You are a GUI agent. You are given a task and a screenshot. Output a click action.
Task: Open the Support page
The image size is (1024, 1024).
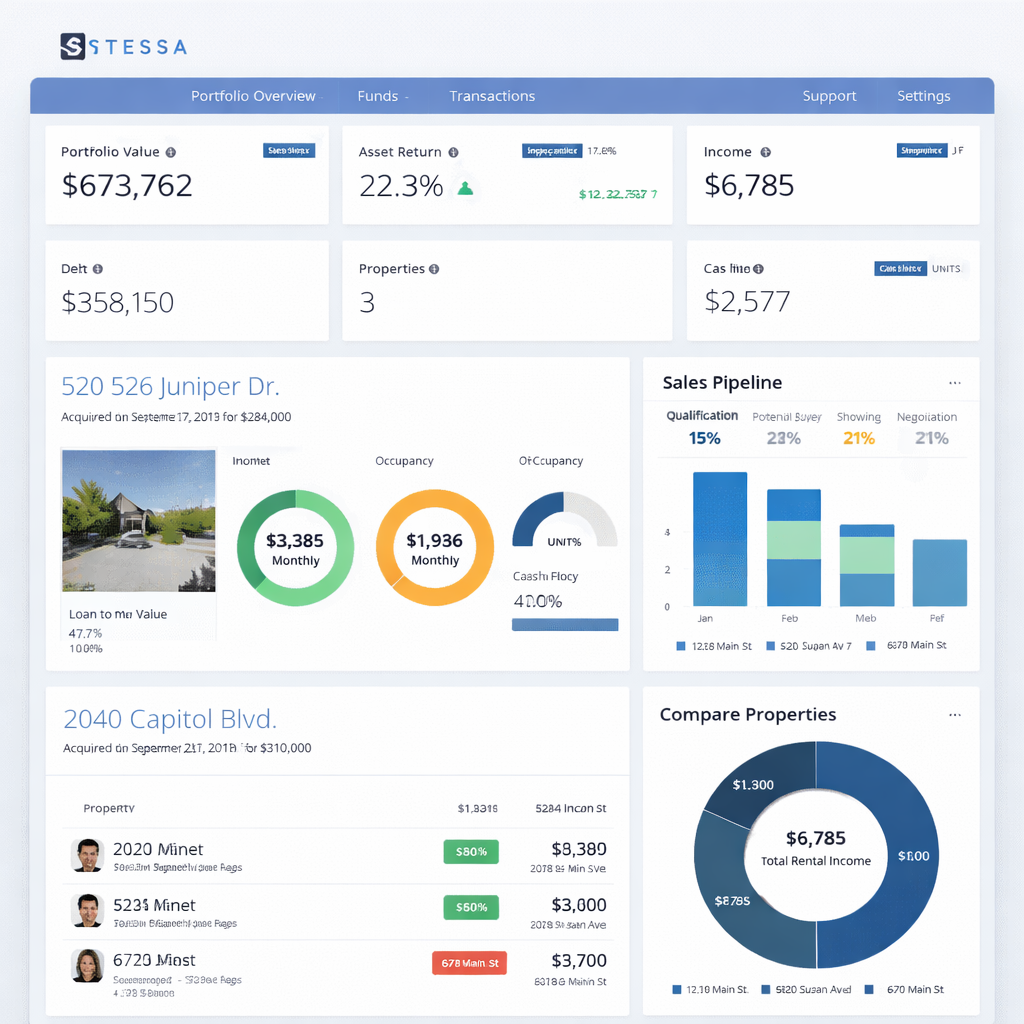click(829, 96)
